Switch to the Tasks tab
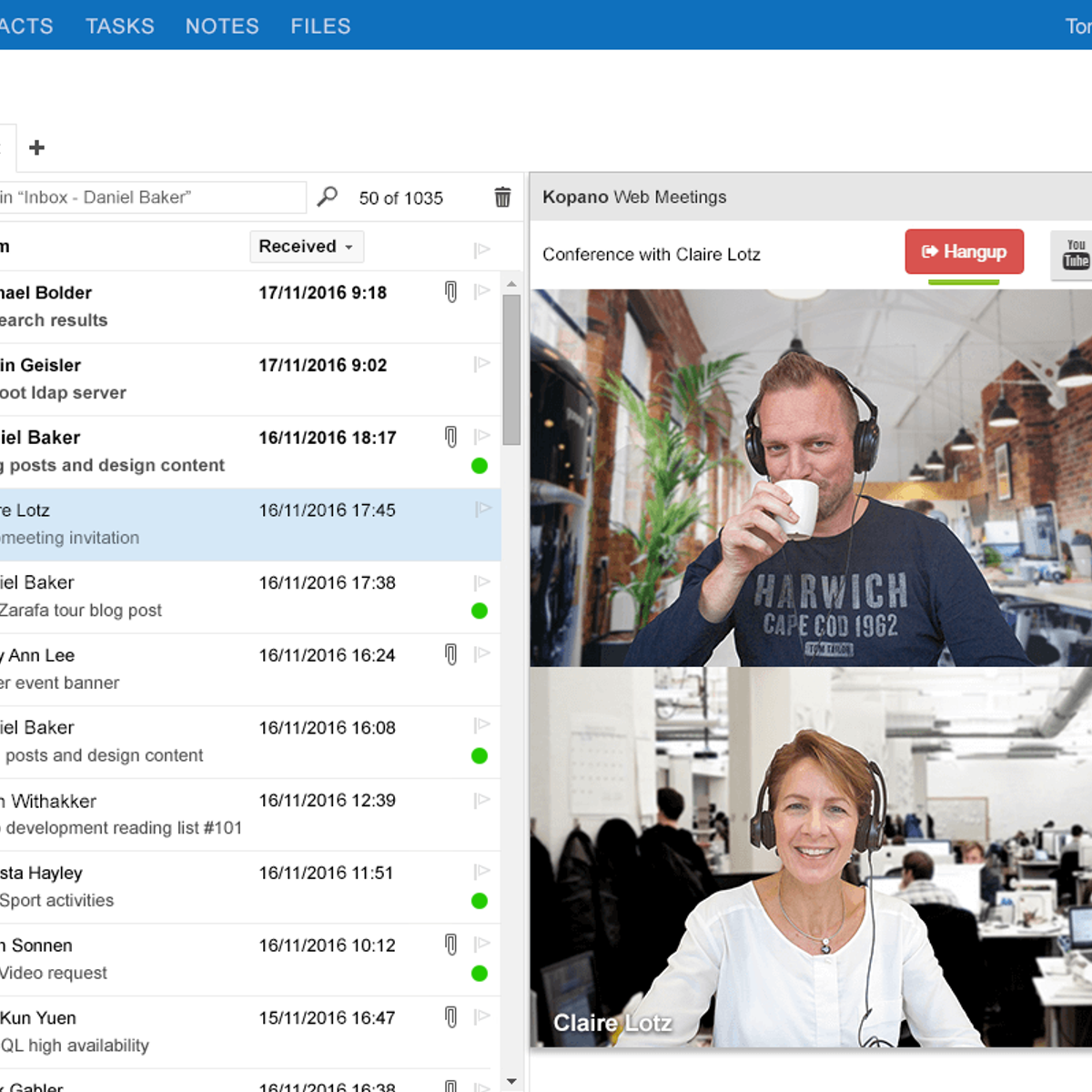The height and width of the screenshot is (1092, 1092). (x=120, y=26)
